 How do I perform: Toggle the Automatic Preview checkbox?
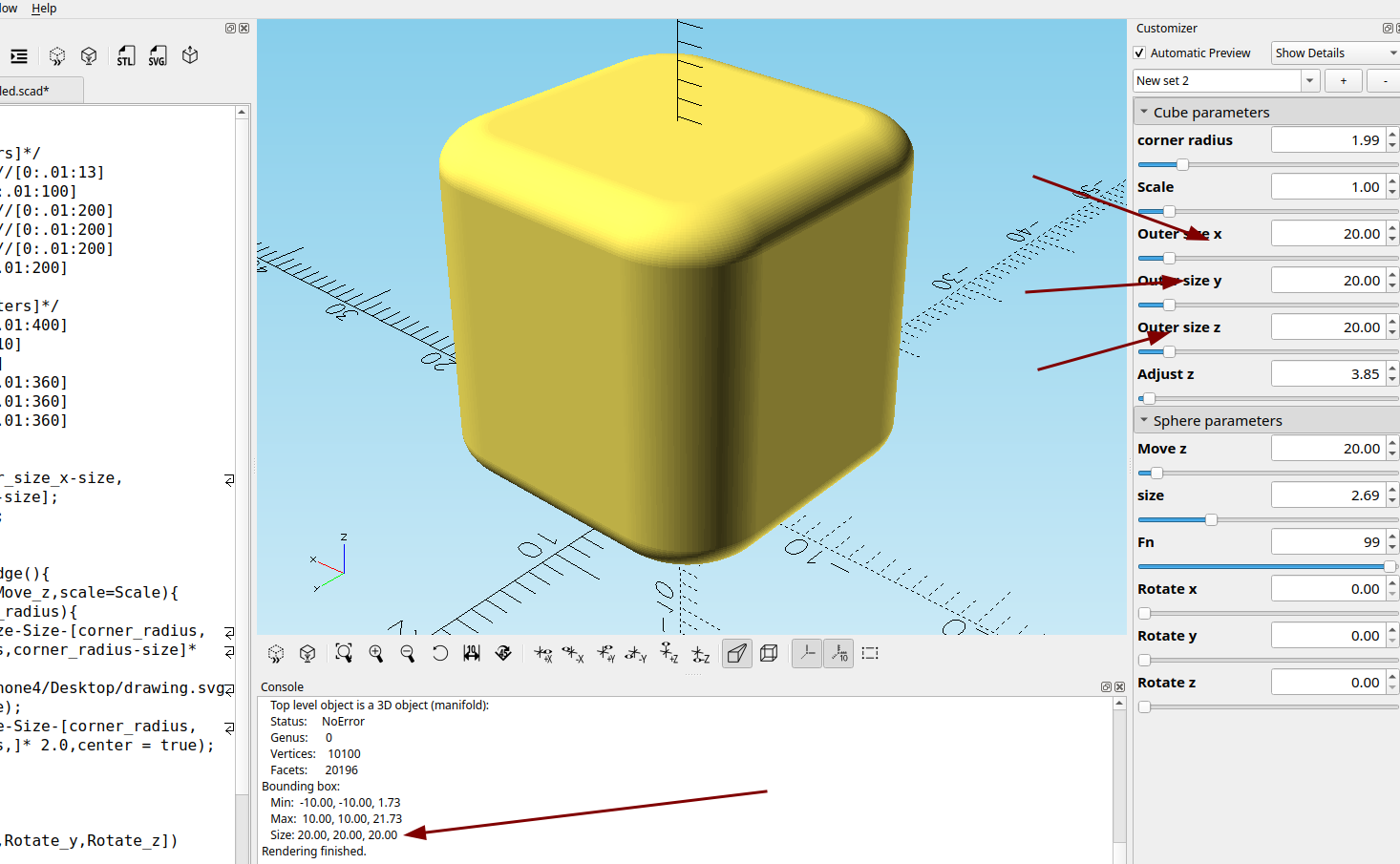coord(1139,53)
